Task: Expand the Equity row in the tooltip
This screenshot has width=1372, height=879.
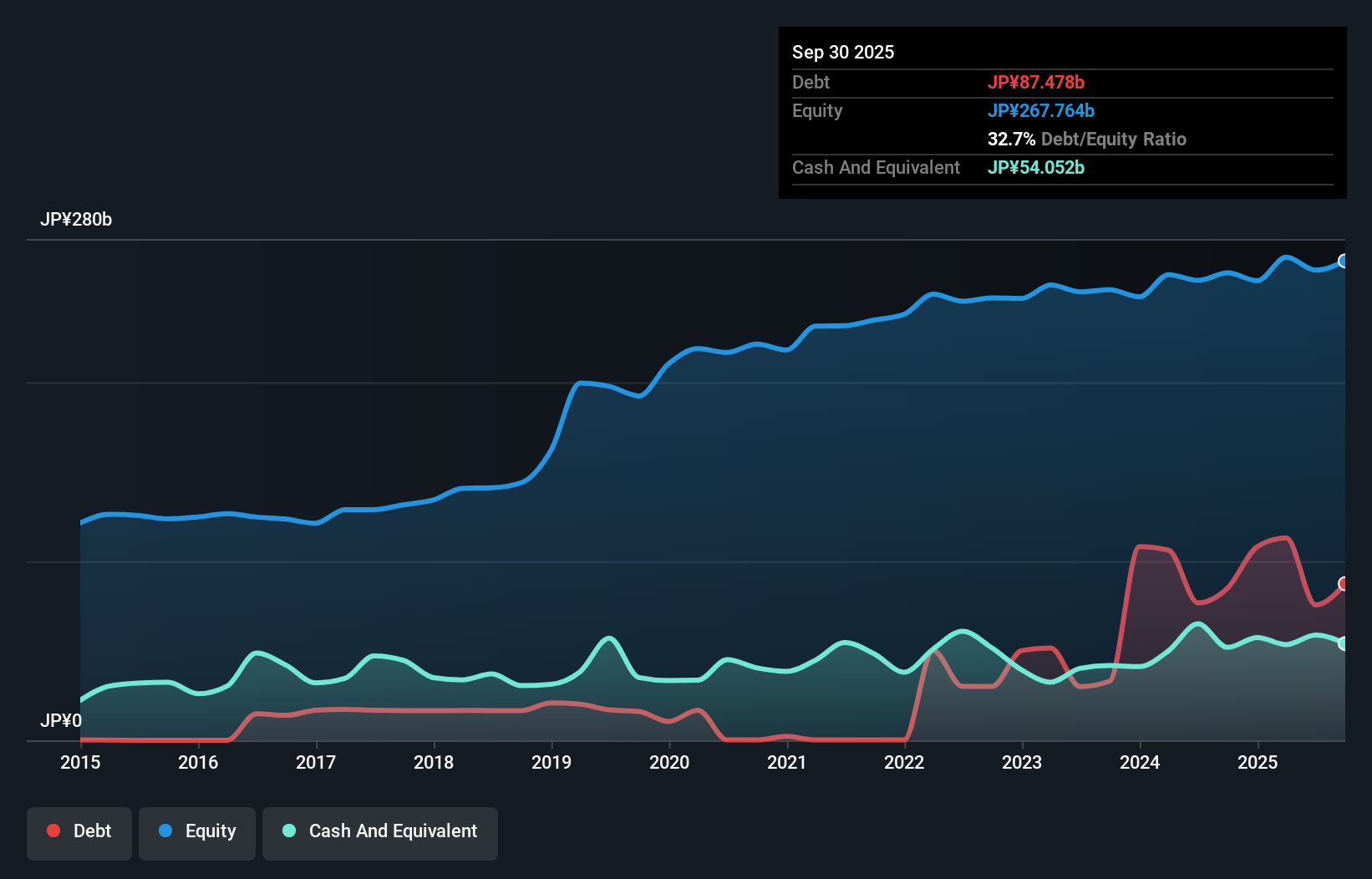Action: pos(817,110)
